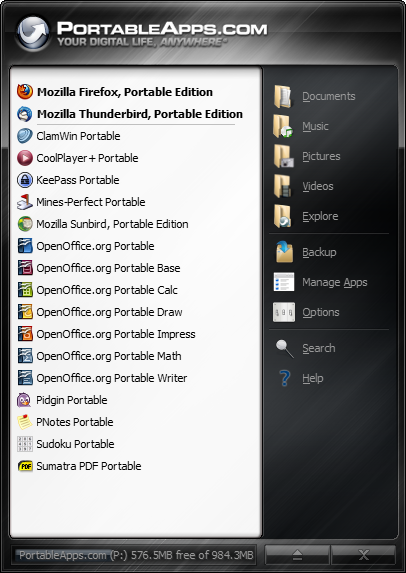
Task: Select OpenOffice.org Portable Base text
Action: point(108,268)
